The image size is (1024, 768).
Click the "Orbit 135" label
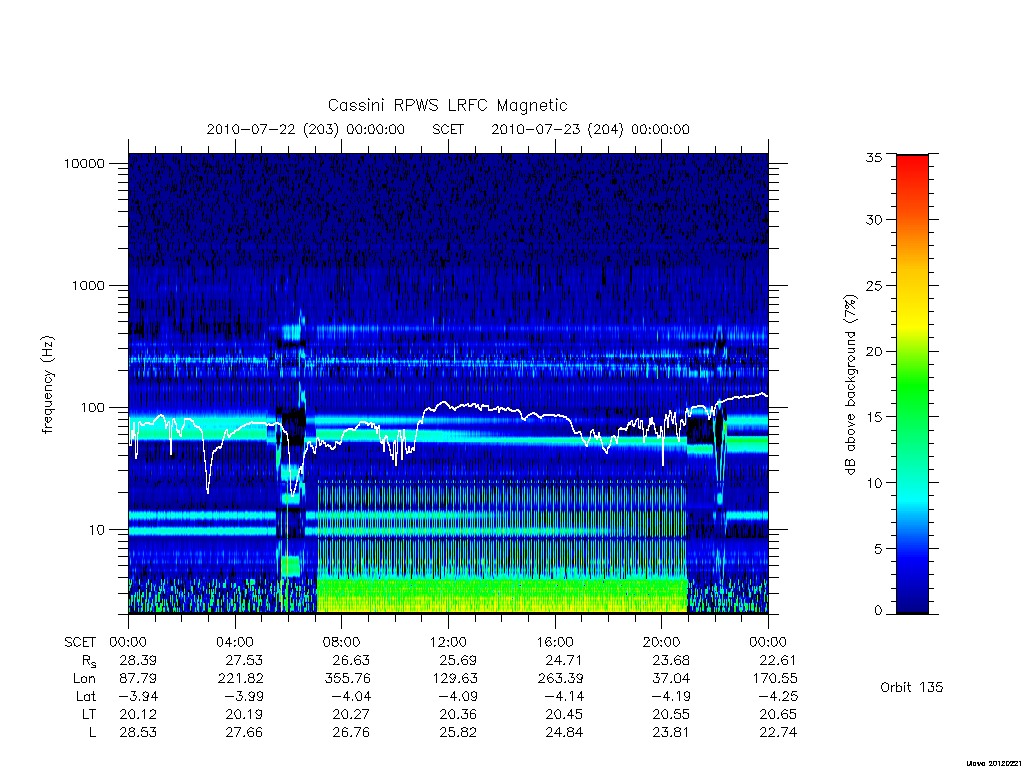(x=912, y=687)
